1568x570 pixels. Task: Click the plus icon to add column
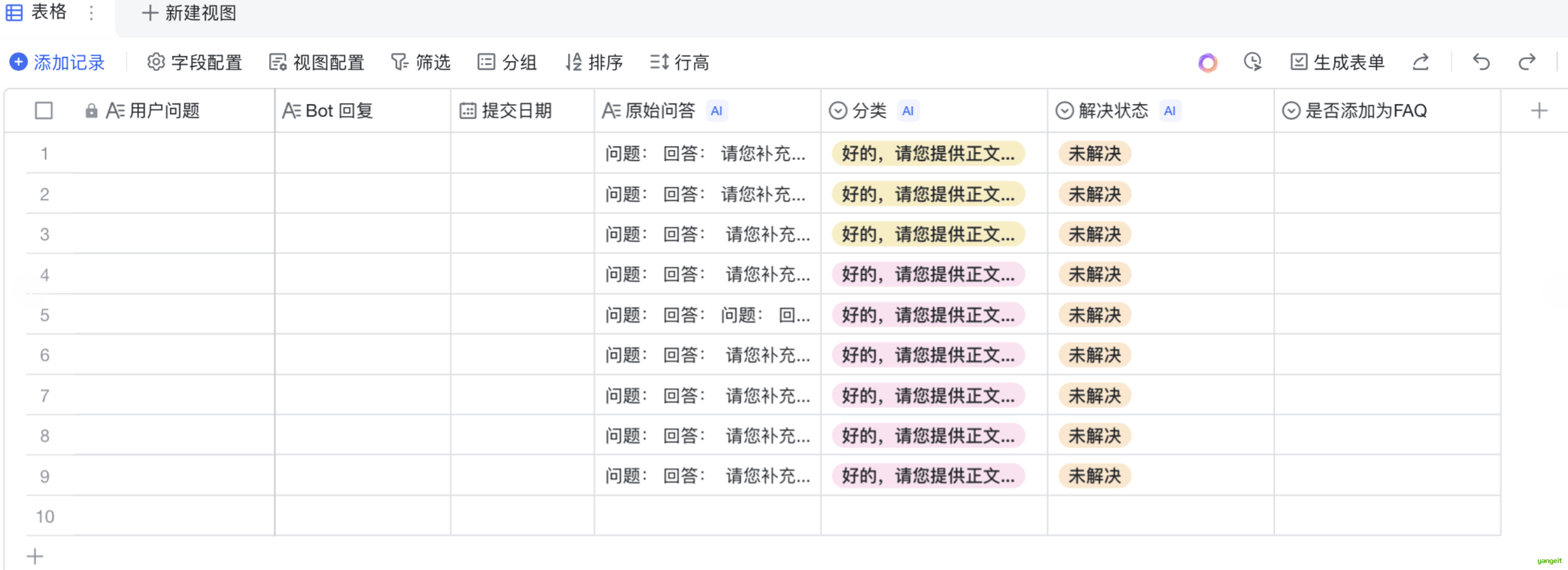[1539, 111]
